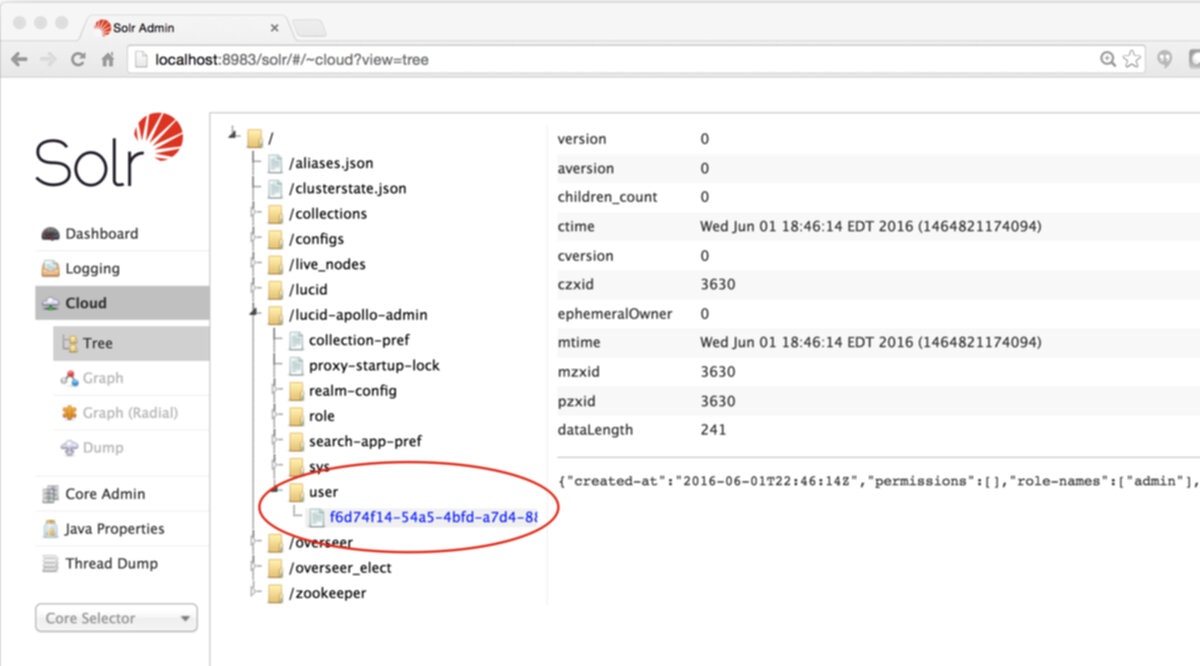Click the /collections folder icon
The image size is (1200, 666).
[x=276, y=214]
